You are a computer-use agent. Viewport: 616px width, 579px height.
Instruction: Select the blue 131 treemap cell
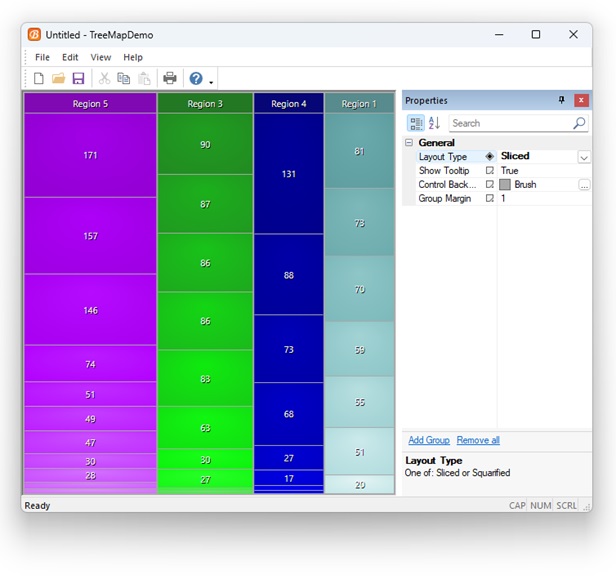pos(289,174)
